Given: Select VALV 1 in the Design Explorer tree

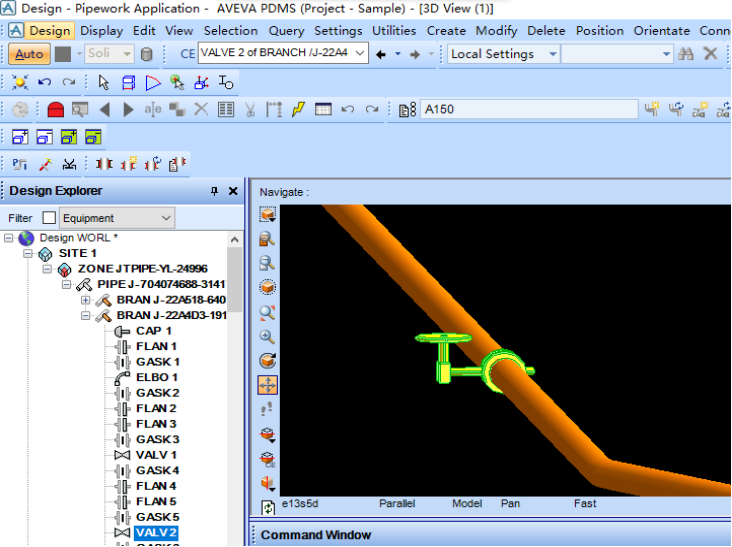Looking at the screenshot, I should (x=156, y=455).
